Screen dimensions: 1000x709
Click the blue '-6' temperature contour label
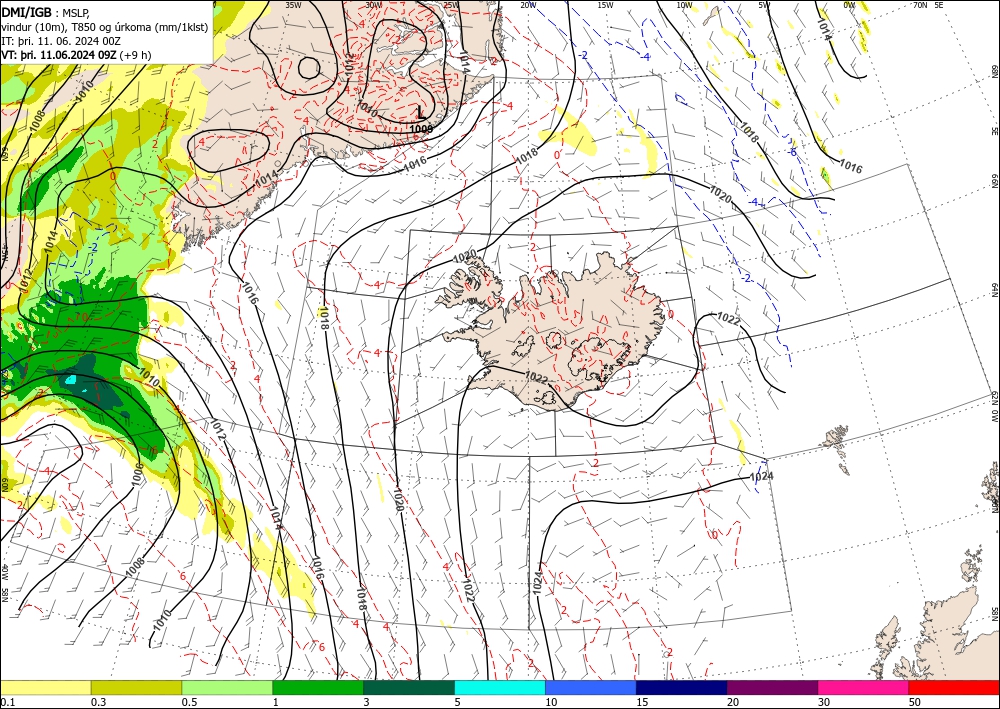coord(793,152)
